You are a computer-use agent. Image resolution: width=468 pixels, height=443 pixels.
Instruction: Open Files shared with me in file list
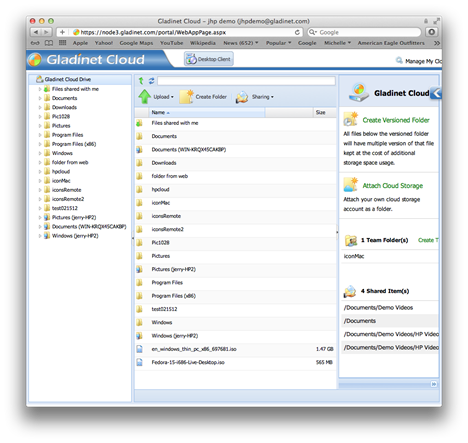[x=175, y=123]
